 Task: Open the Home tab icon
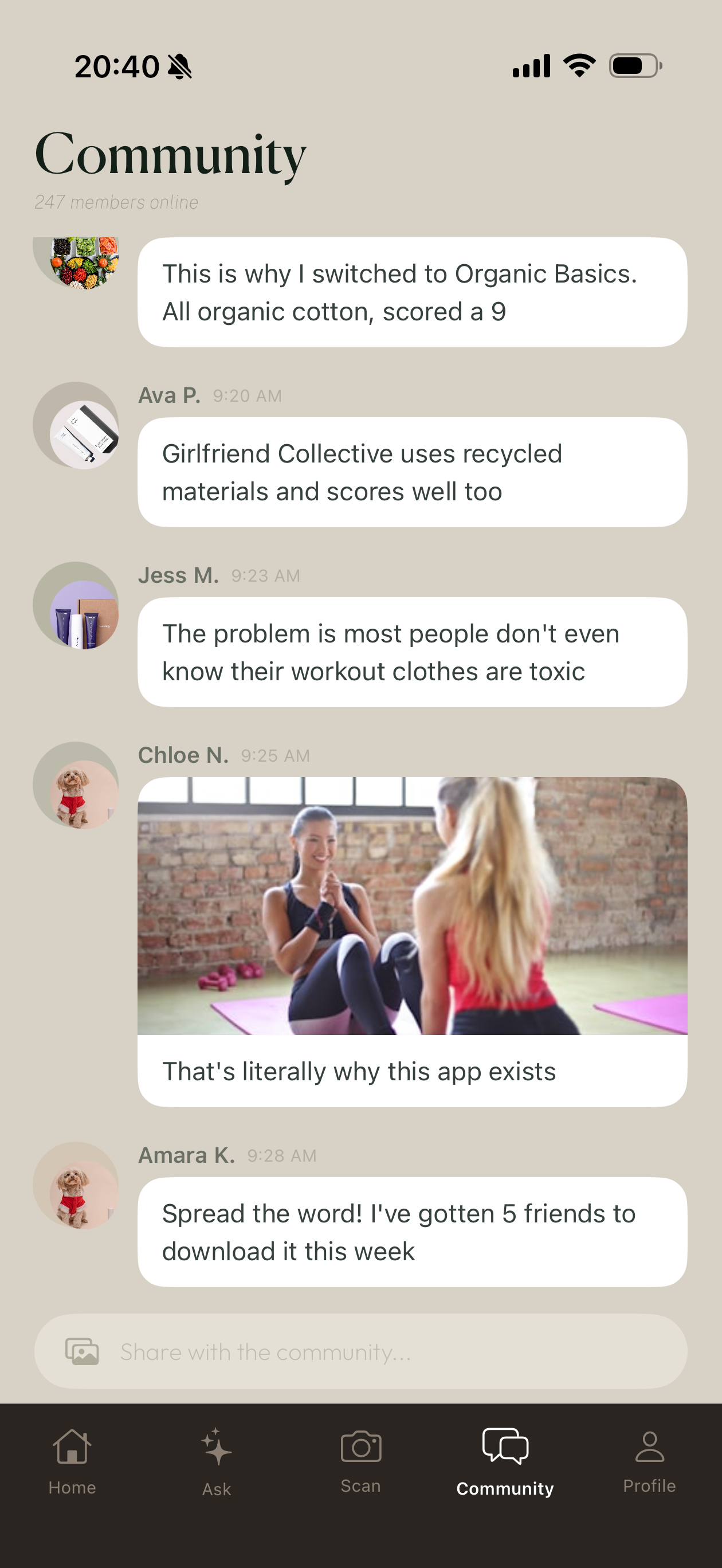click(x=72, y=1447)
